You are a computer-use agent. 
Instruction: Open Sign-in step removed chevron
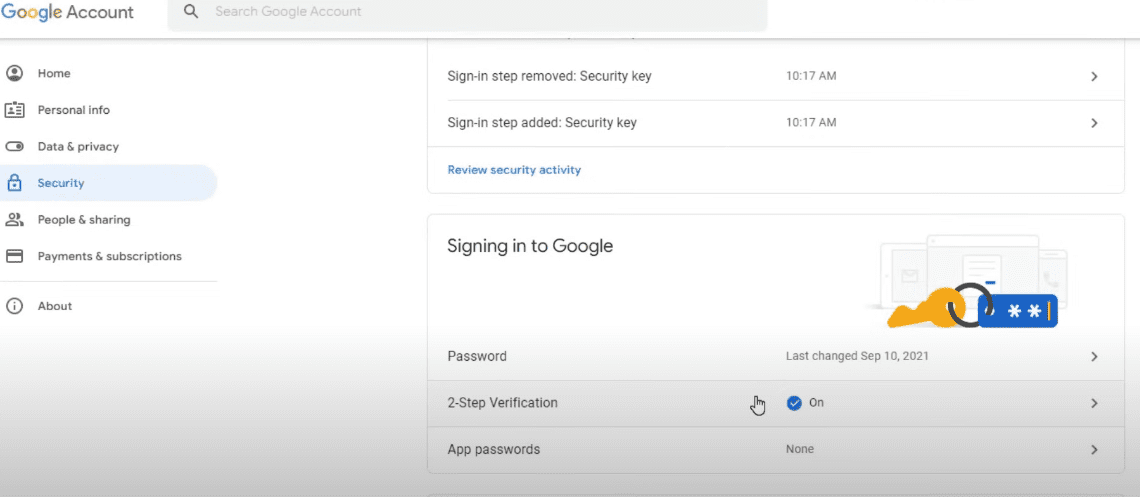(x=1094, y=77)
